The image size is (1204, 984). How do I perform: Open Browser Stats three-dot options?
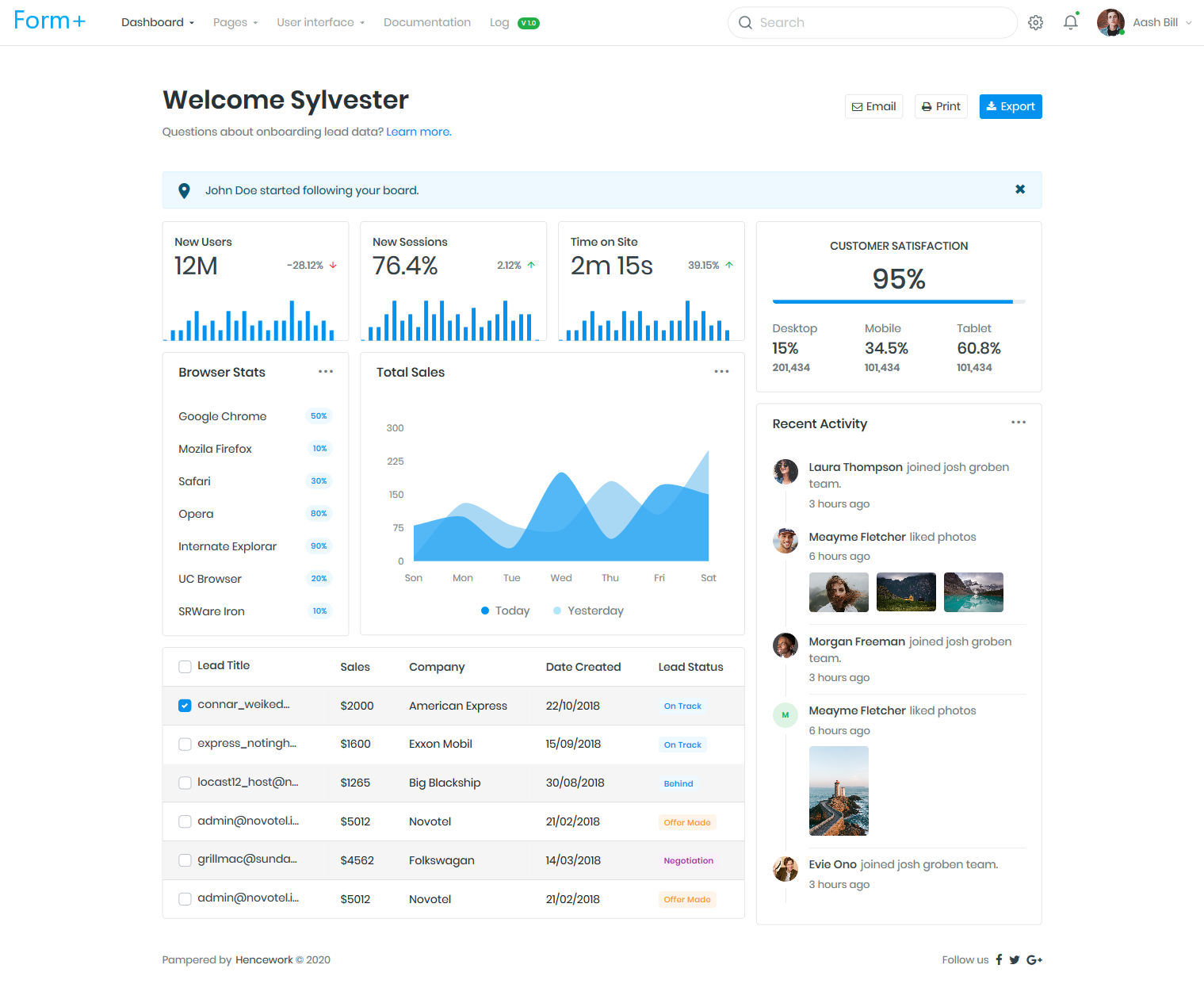[x=326, y=372]
